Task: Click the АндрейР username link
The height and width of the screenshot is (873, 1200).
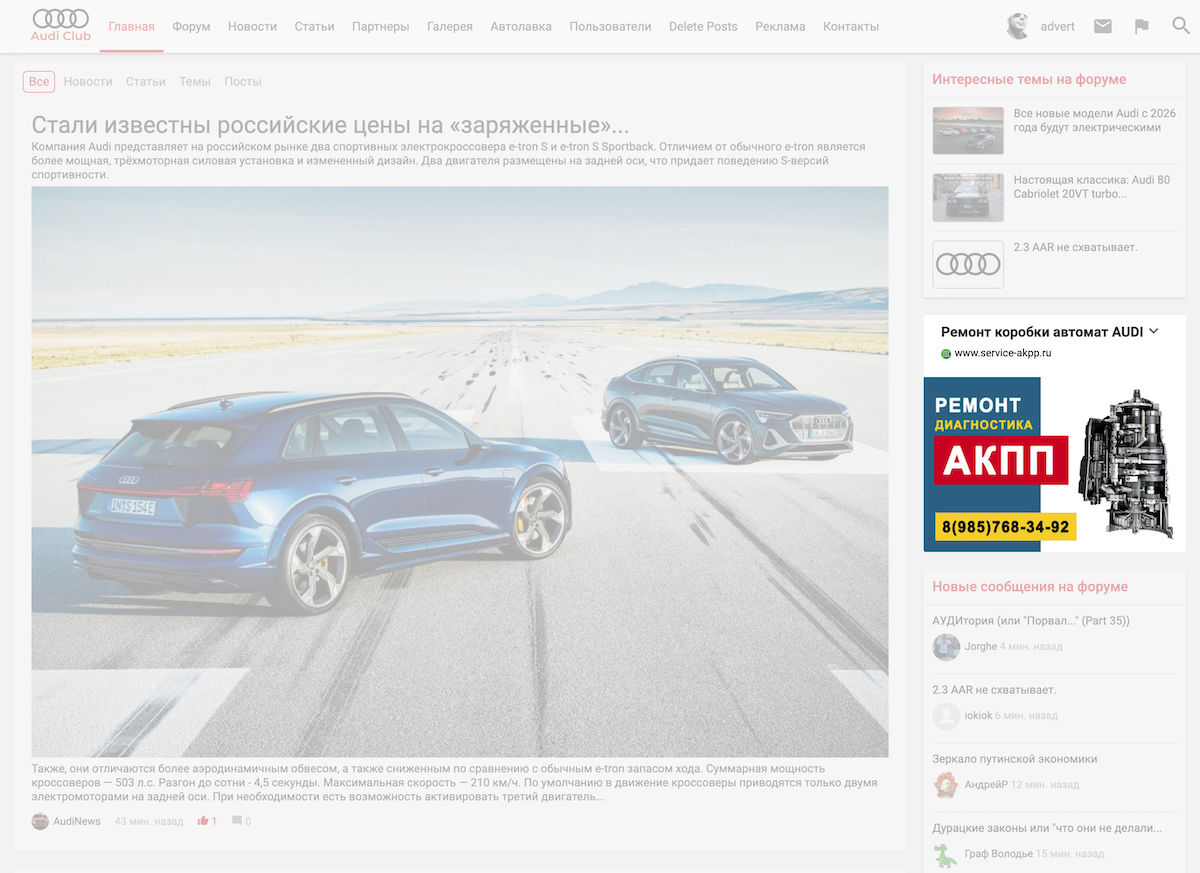Action: [986, 785]
